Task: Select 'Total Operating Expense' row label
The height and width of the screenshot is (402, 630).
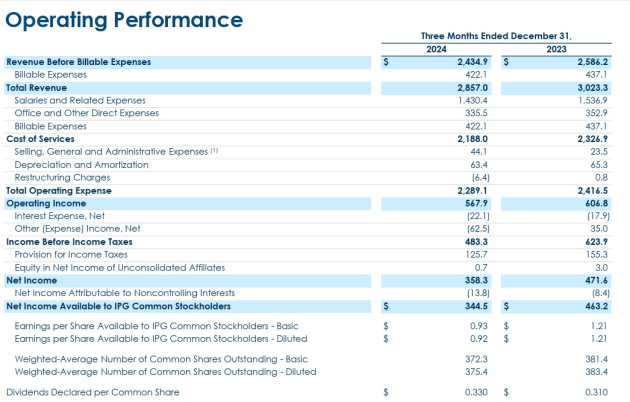Action: [x=59, y=191]
